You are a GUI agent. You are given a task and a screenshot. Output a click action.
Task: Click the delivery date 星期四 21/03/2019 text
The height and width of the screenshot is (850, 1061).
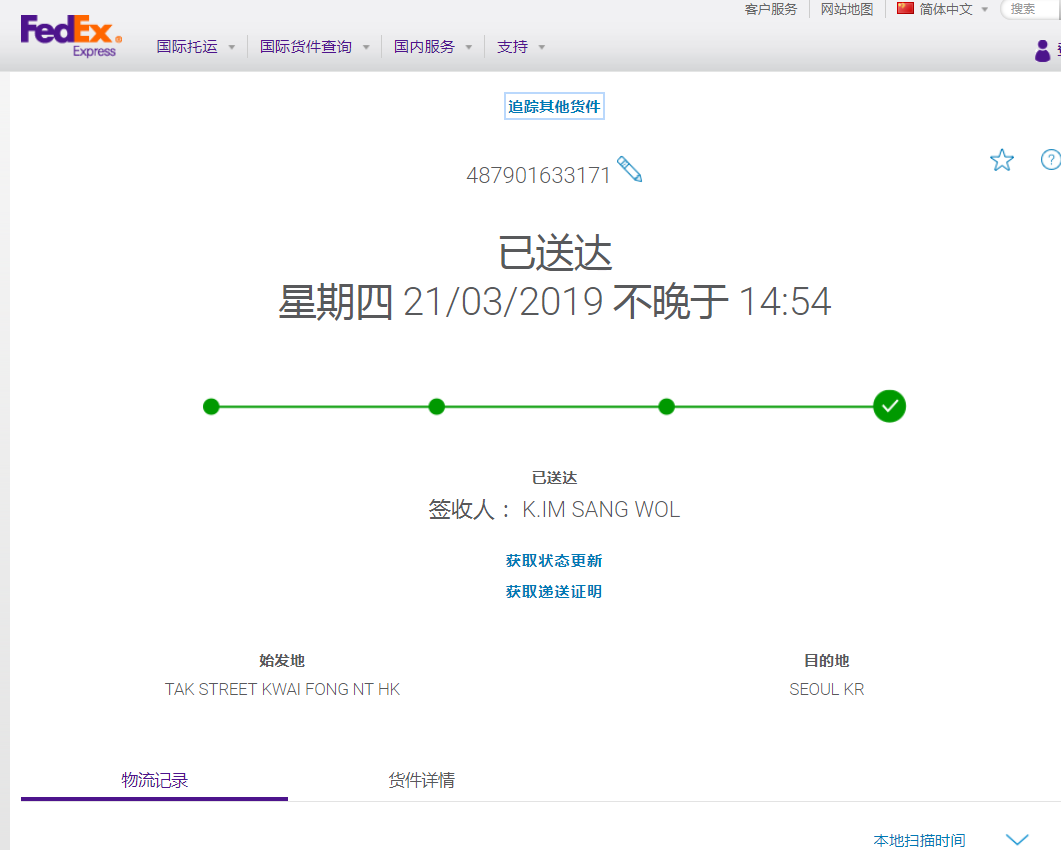point(441,301)
